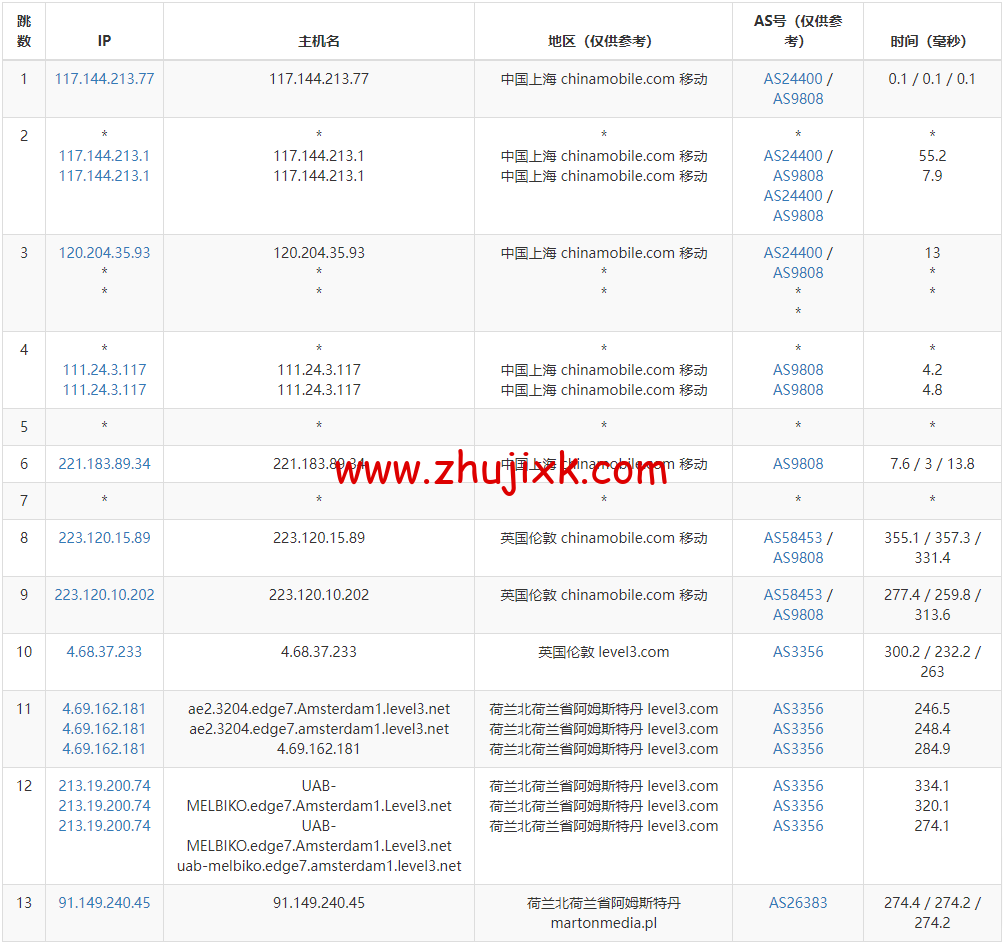
Task: Click IP link 4.69.162.181 in hop 11
Action: click(x=104, y=708)
